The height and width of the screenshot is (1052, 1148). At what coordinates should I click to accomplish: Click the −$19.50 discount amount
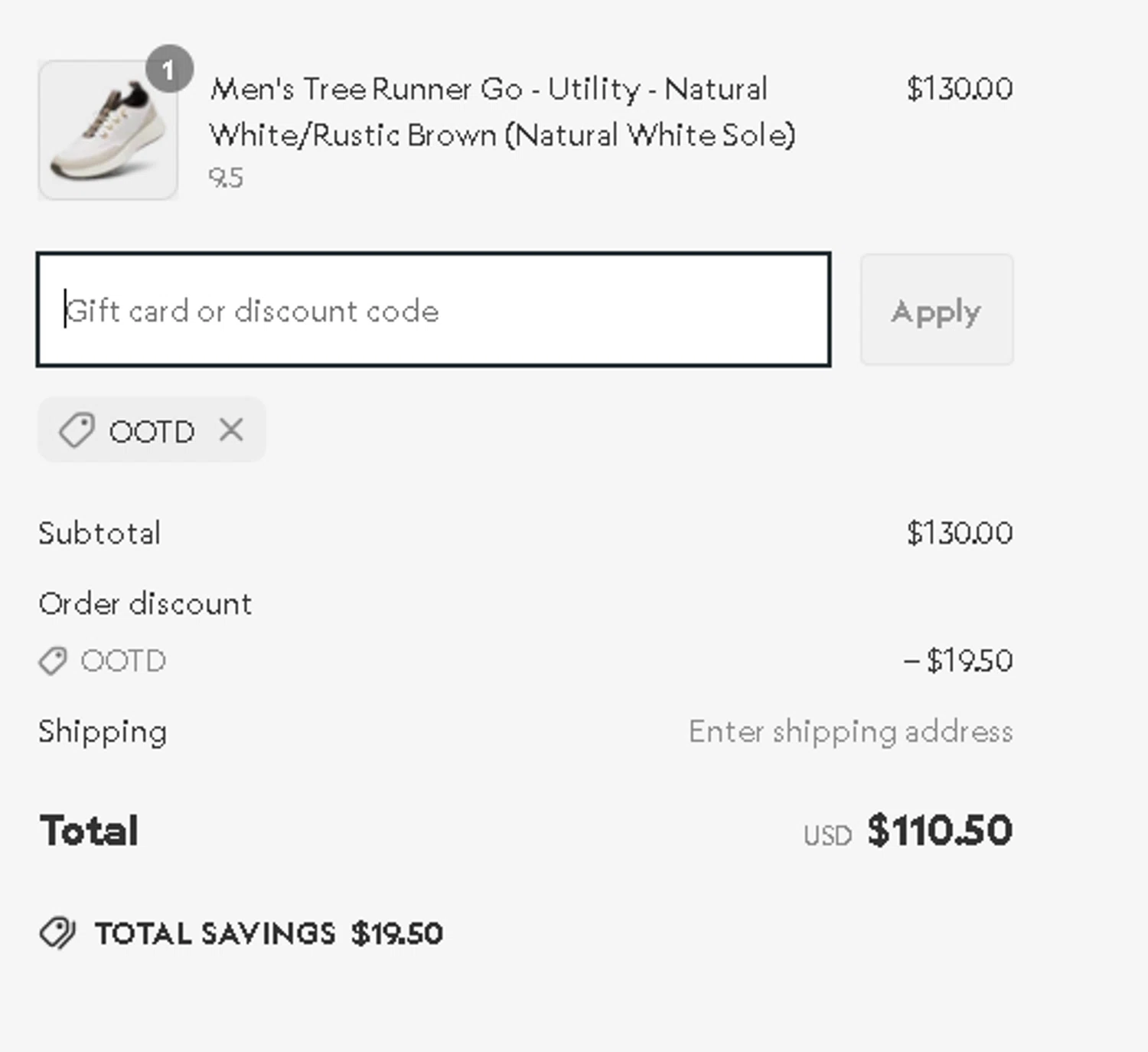coord(957,661)
